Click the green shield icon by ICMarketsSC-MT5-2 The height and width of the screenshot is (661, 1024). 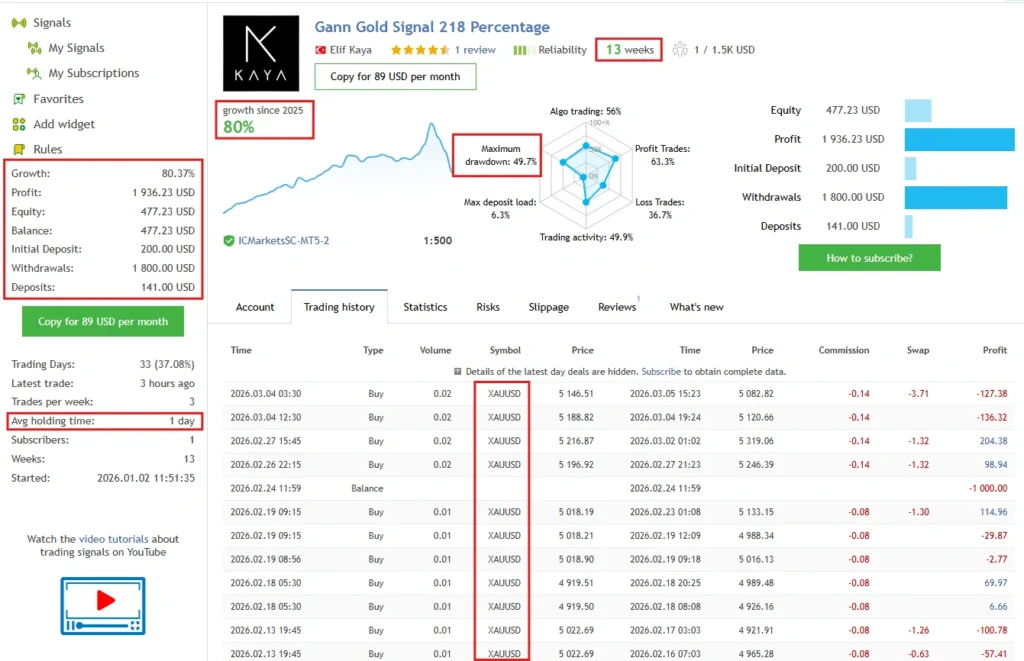[x=229, y=240]
